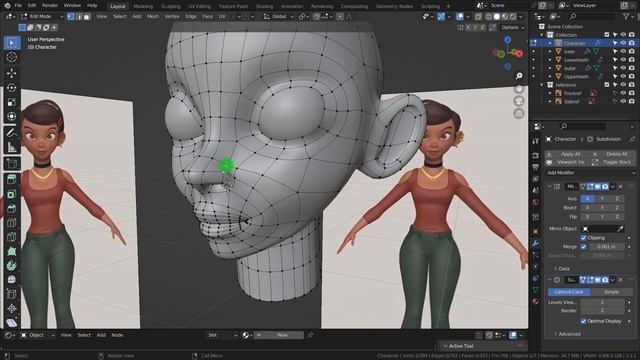Screen dimensions: 640x360
Task: Select the Transform tool
Action: [12, 117]
